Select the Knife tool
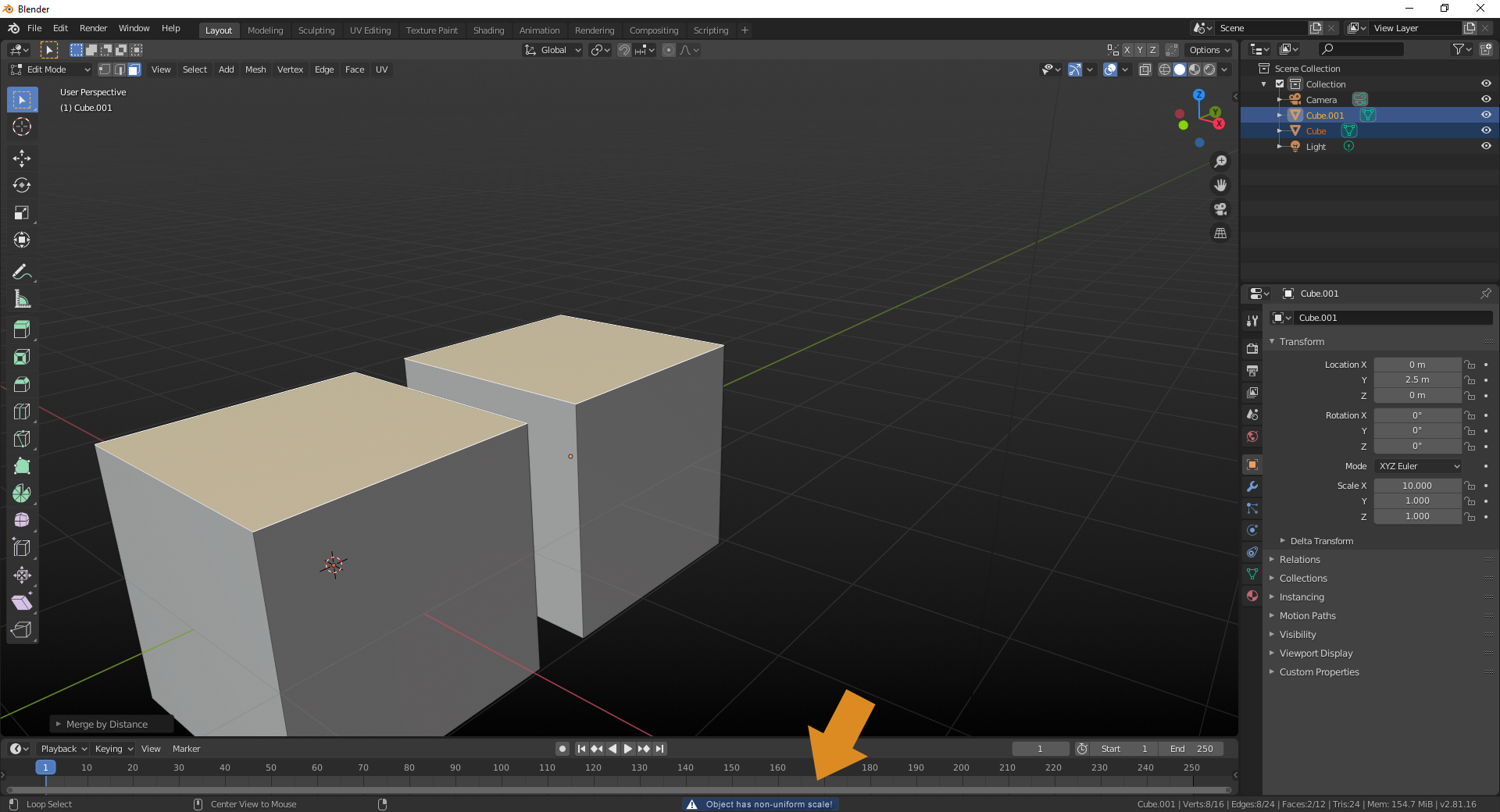 tap(22, 439)
